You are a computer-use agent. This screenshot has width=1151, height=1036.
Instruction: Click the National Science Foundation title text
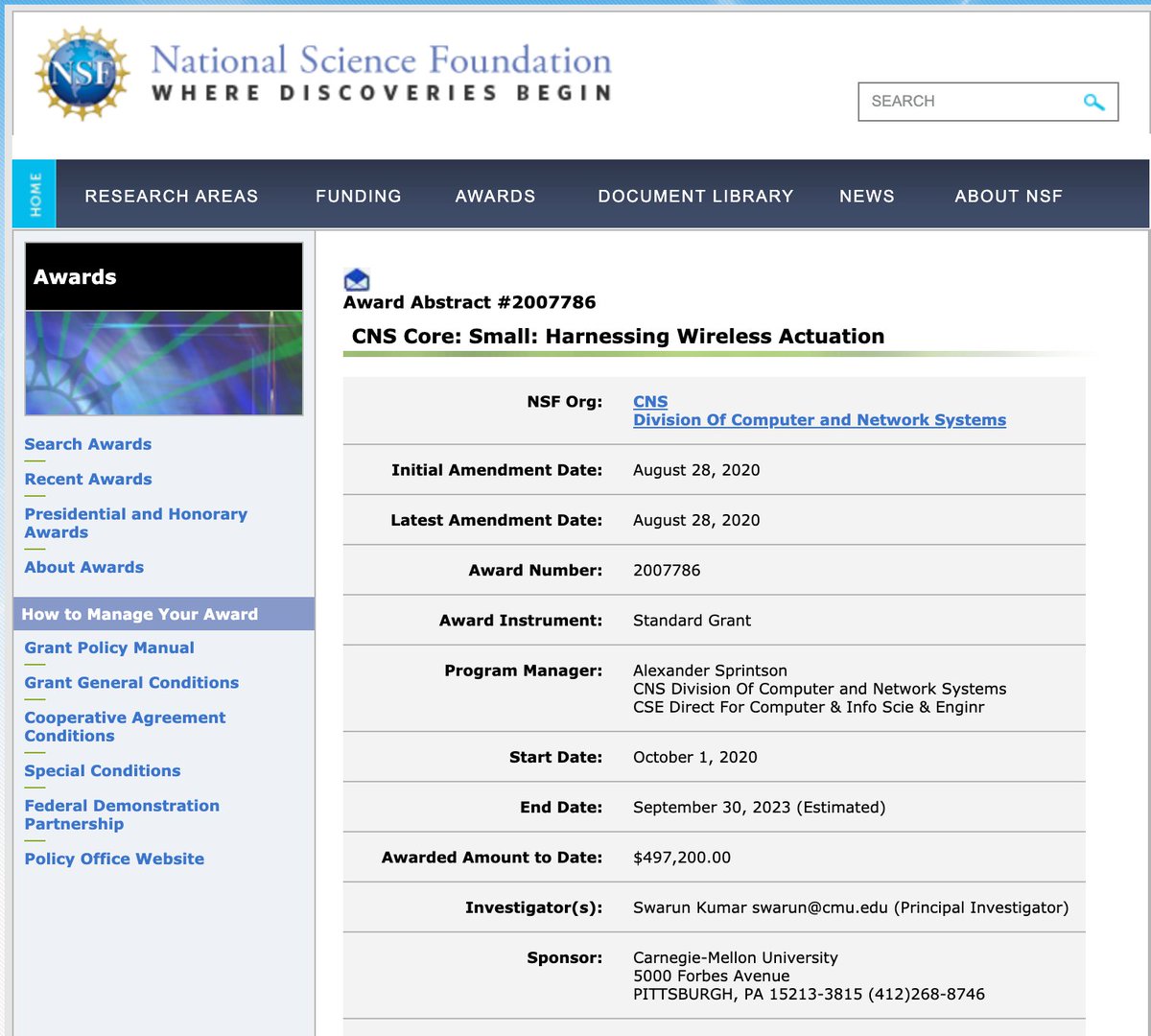(382, 60)
